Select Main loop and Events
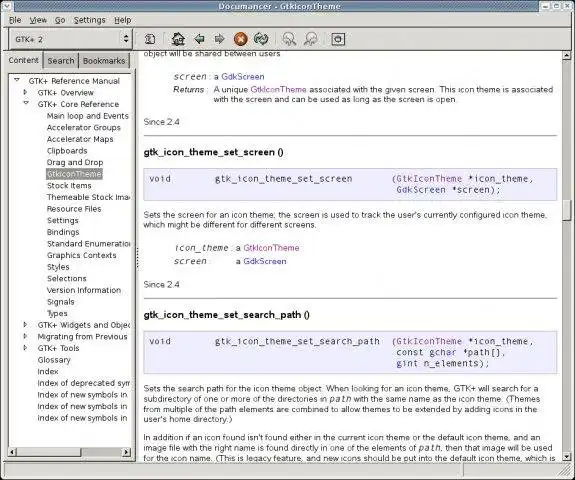Screen dimensions: 575x480 click(x=88, y=116)
